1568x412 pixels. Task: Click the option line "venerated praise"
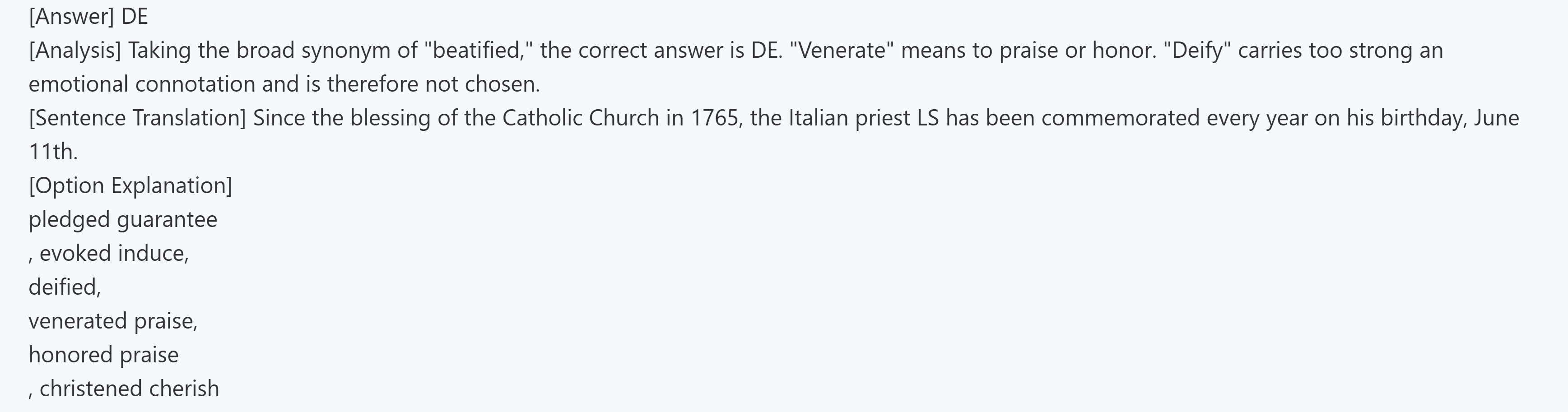click(112, 321)
